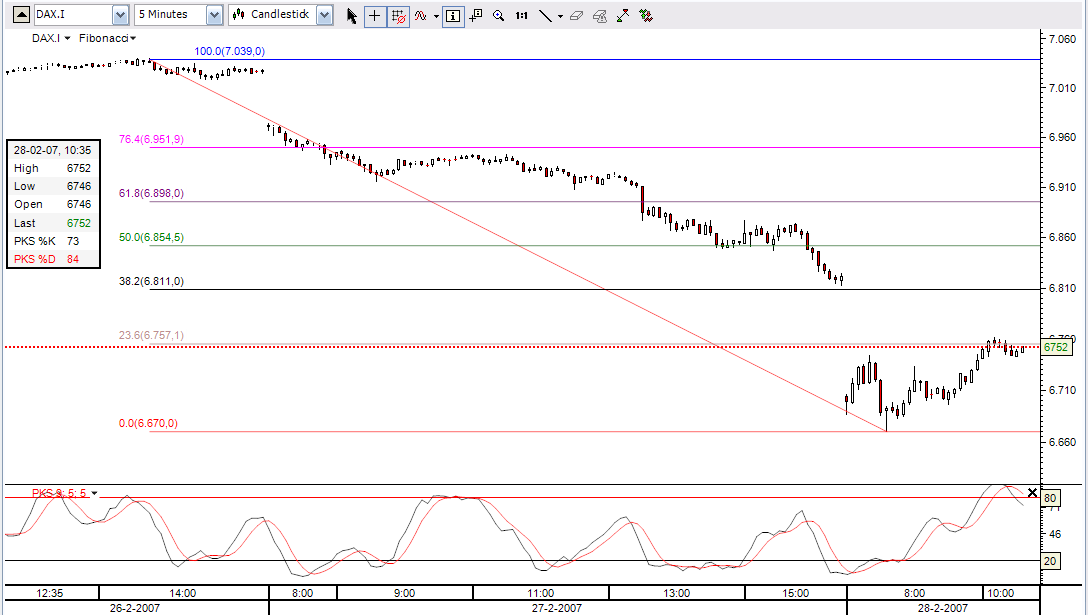Click the DAX.I symbol input field
Viewport: 1088px width, 615px height.
74,15
